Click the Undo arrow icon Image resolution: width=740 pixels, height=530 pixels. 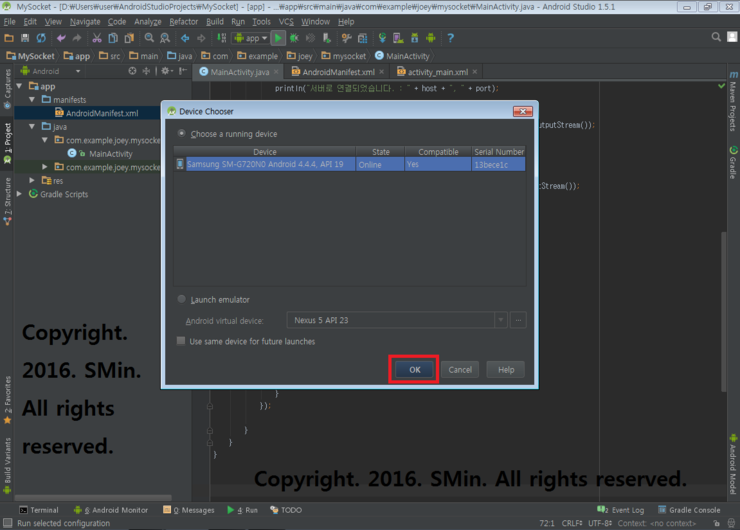coord(61,38)
